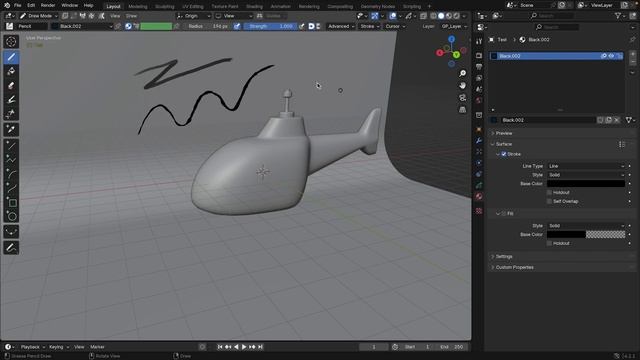Open the Keying timeline menu
The width and height of the screenshot is (640, 360).
pyautogui.click(x=59, y=347)
